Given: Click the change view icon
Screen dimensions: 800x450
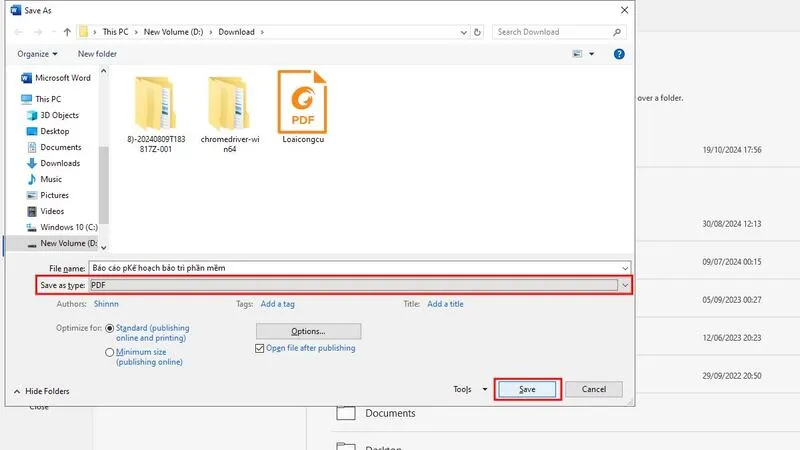Looking at the screenshot, I should tap(577, 54).
